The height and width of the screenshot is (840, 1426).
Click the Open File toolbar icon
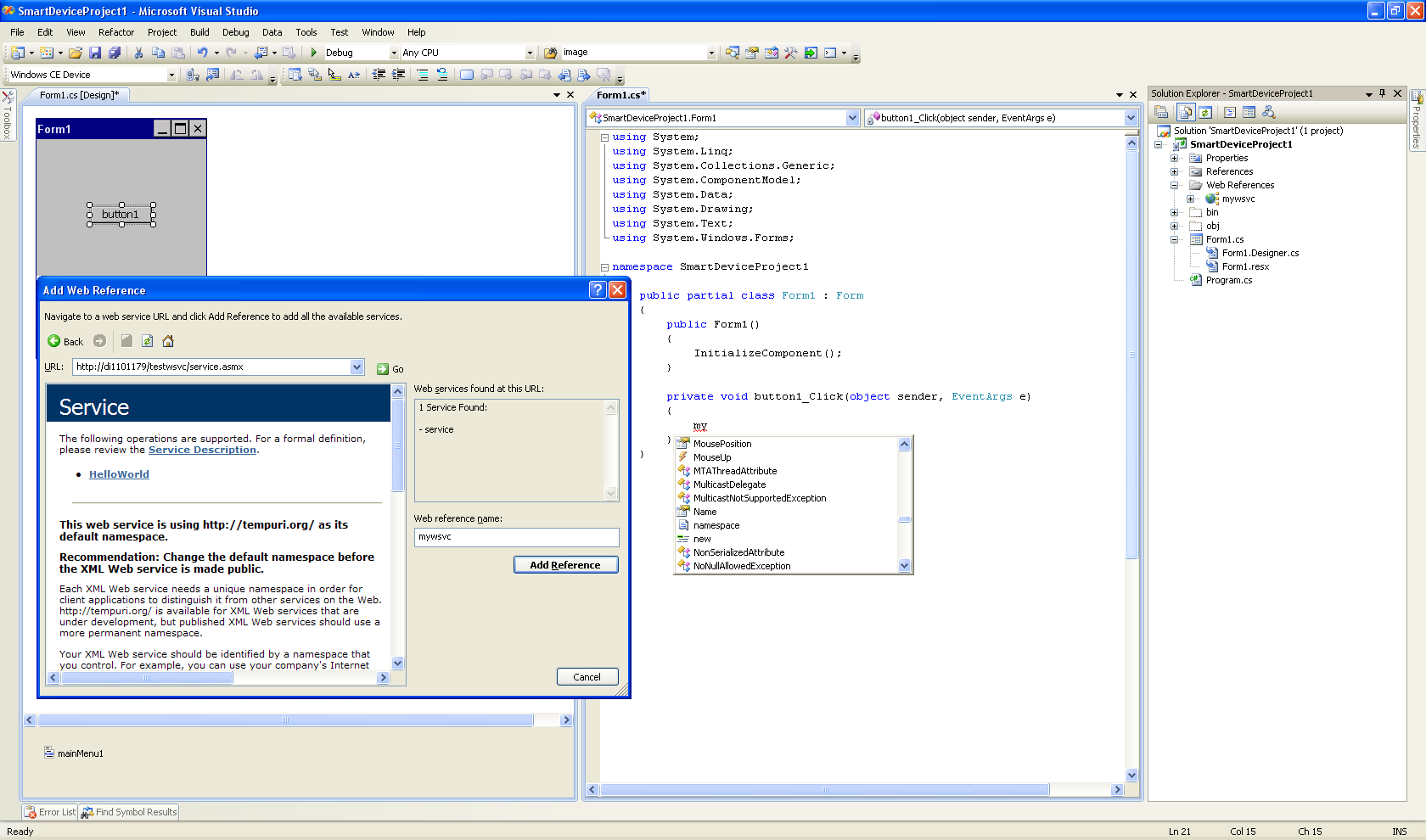coord(76,53)
